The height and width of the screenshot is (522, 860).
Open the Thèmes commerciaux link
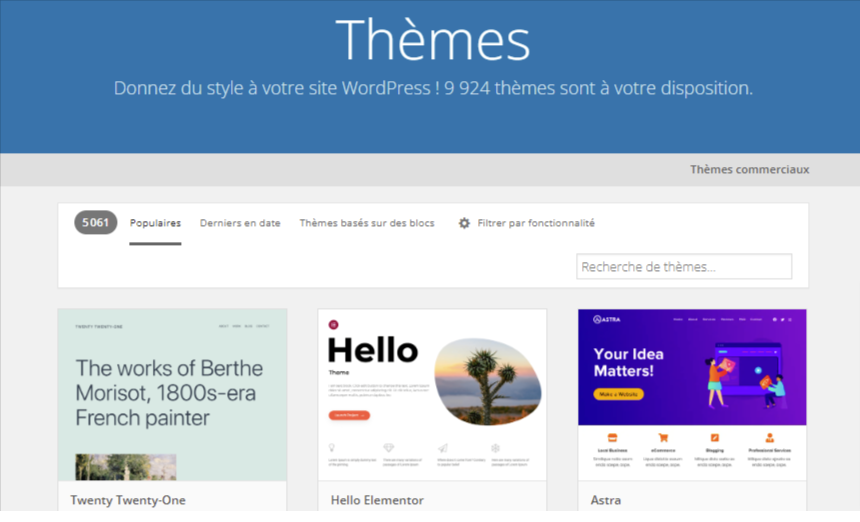coord(749,169)
